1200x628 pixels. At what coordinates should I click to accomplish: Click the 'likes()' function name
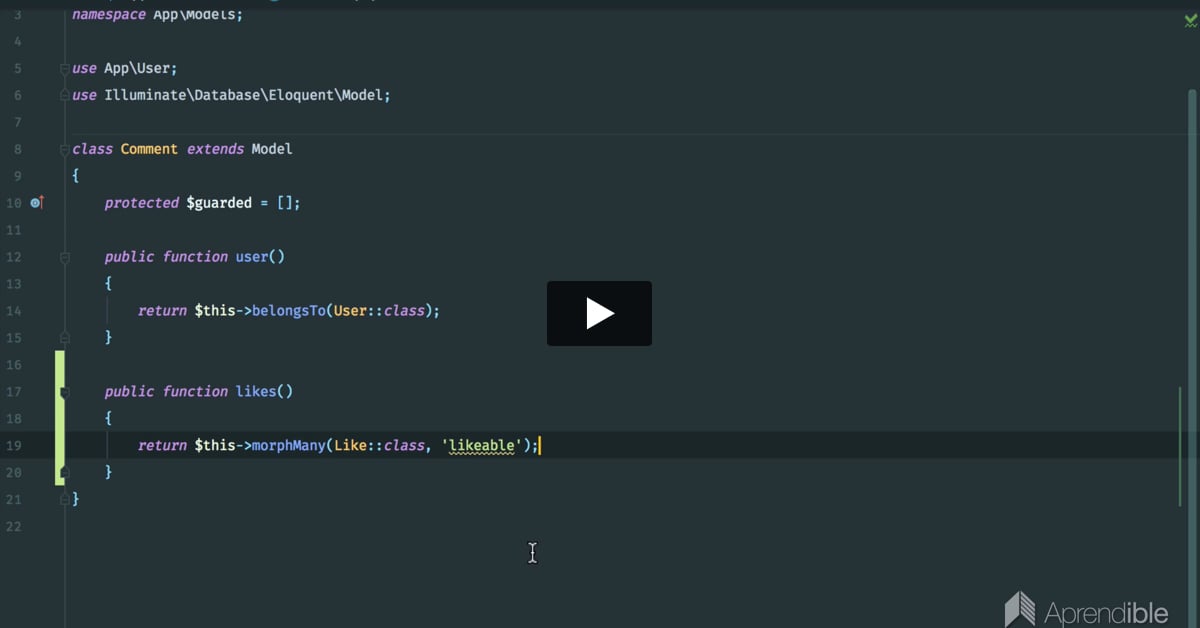click(x=264, y=392)
